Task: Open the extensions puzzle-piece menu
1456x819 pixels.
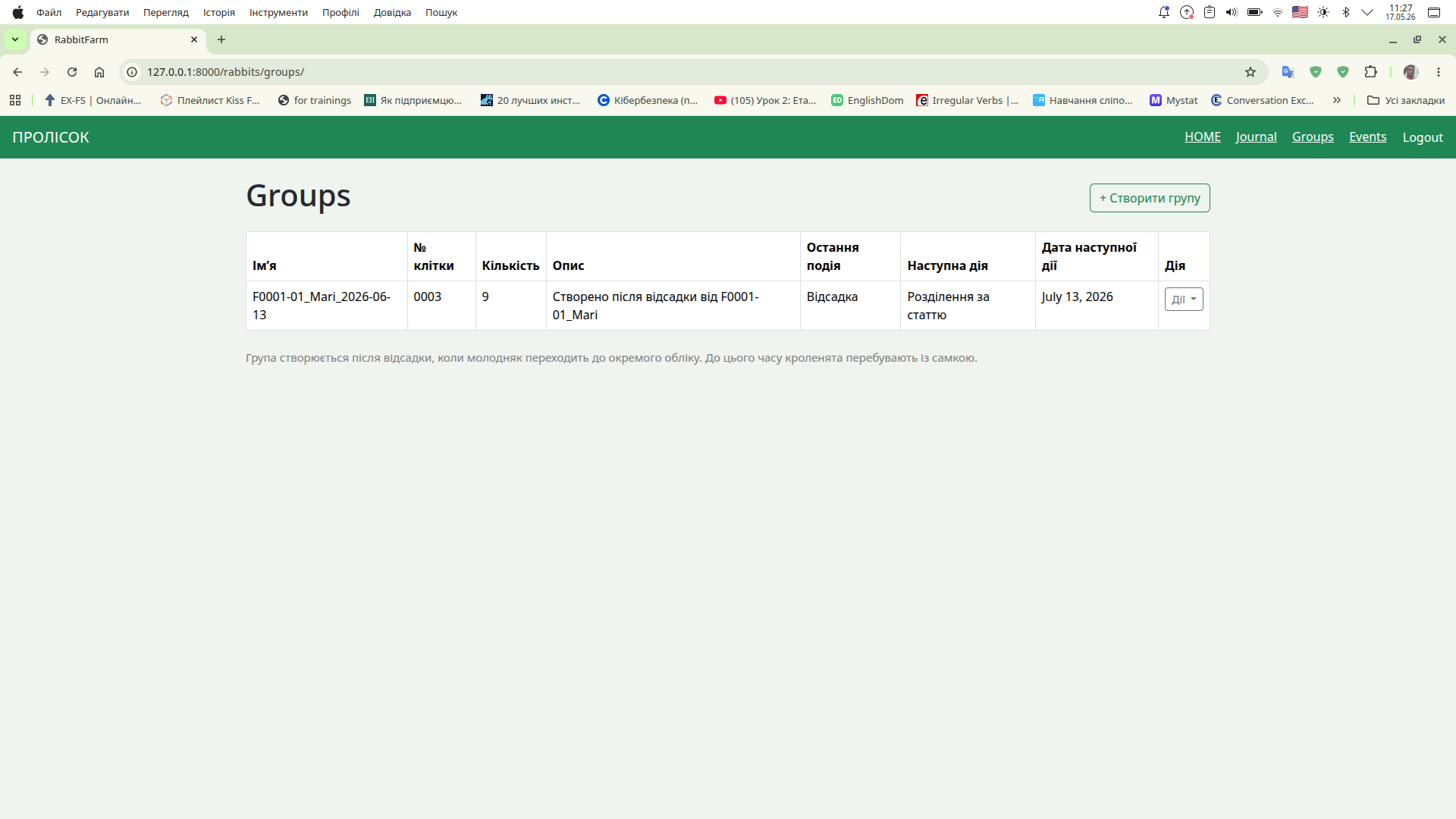Action: (1370, 72)
